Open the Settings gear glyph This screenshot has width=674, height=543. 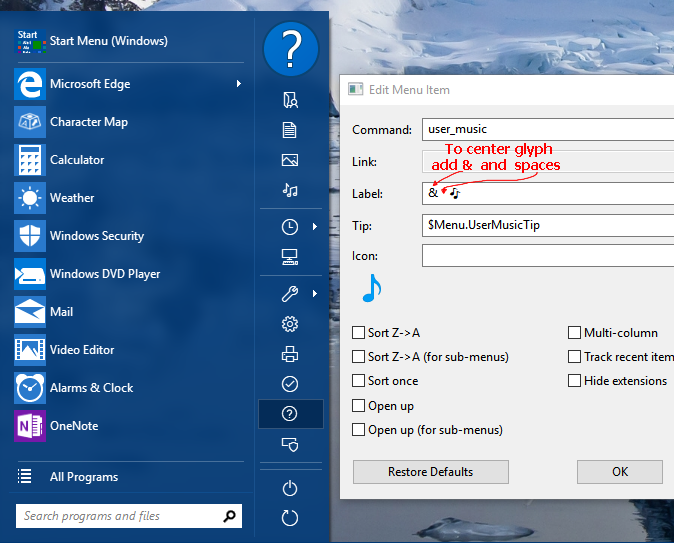[290, 324]
